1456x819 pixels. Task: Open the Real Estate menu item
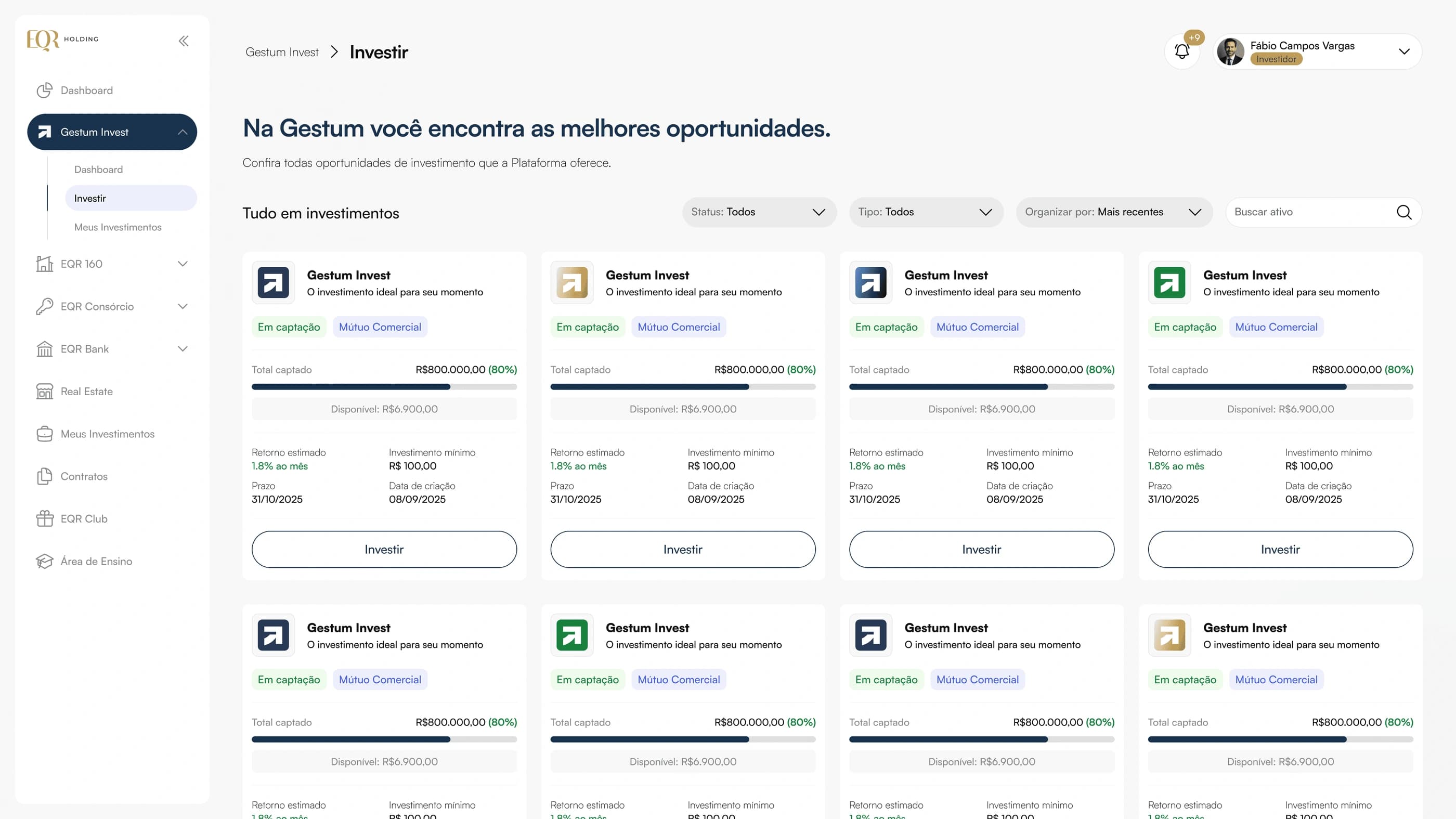[112, 391]
